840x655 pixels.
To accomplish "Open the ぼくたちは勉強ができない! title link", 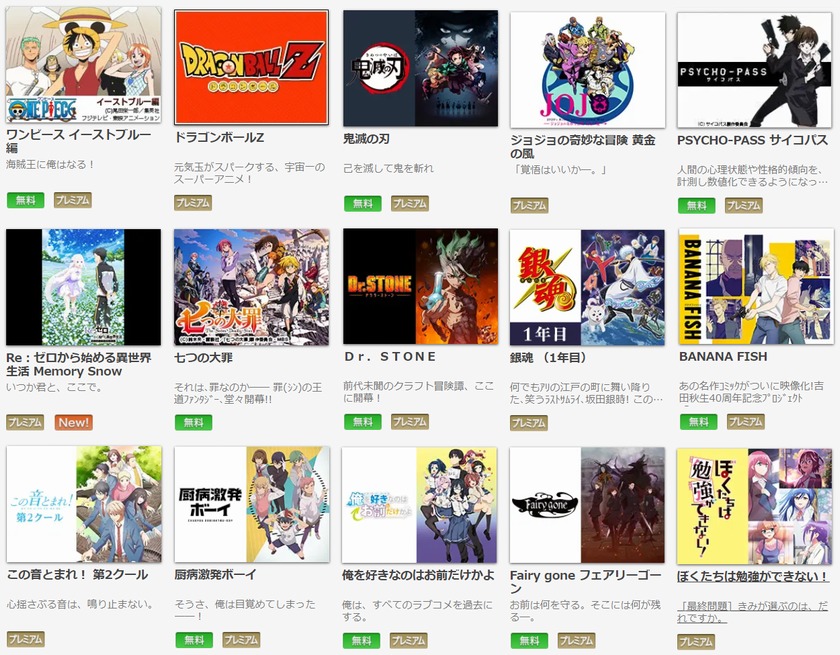I will tap(753, 577).
